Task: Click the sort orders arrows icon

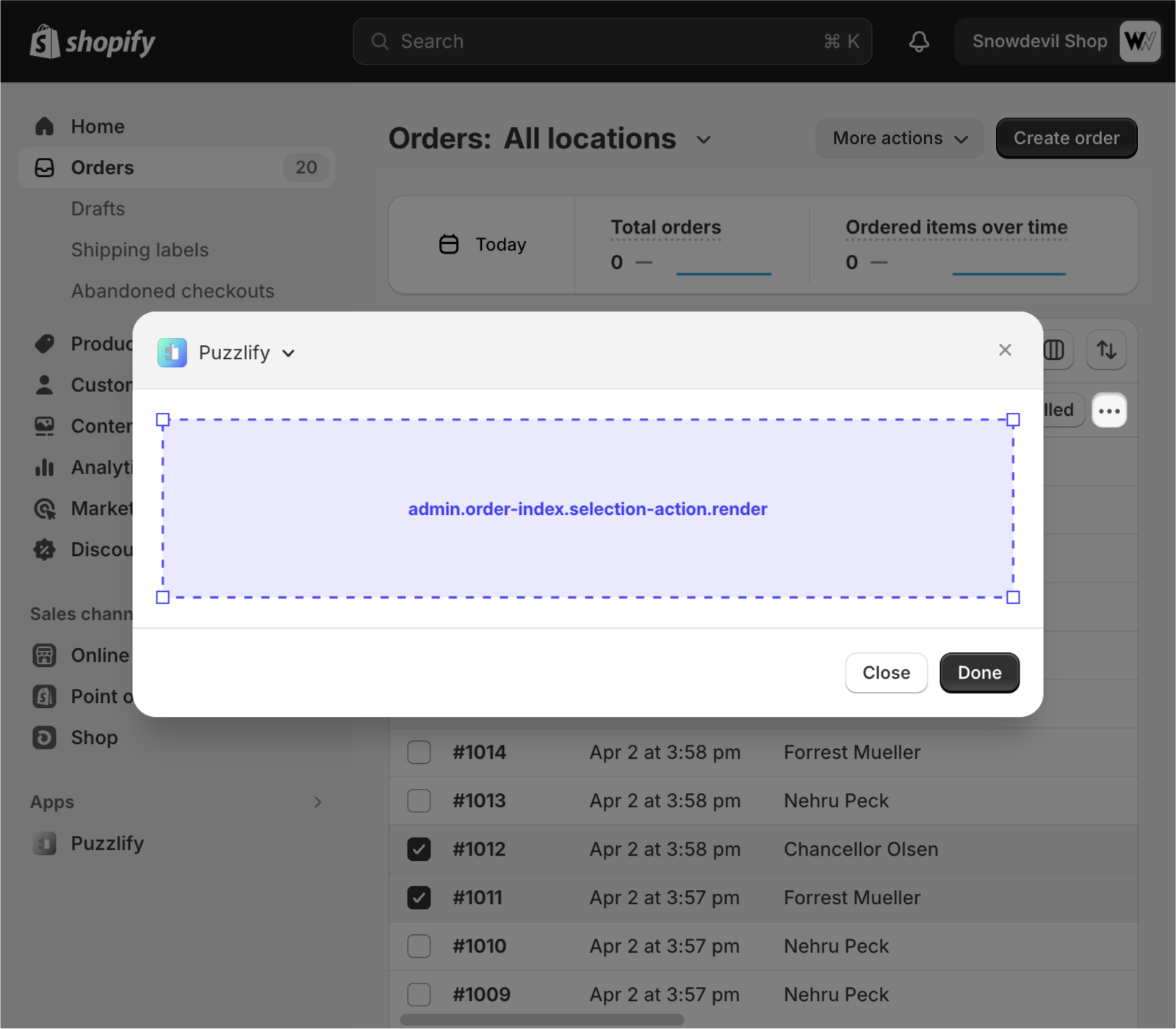Action: tap(1106, 350)
